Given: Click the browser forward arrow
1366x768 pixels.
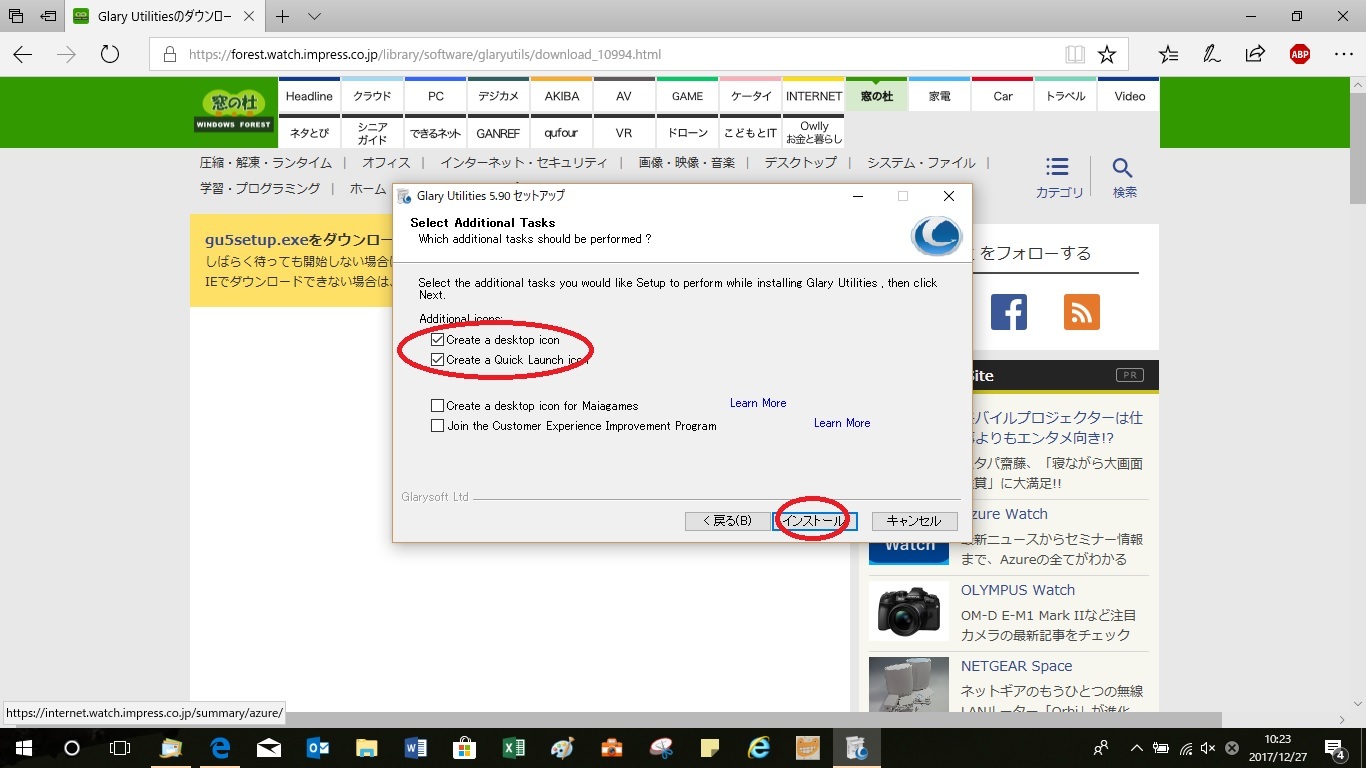Looking at the screenshot, I should point(66,54).
